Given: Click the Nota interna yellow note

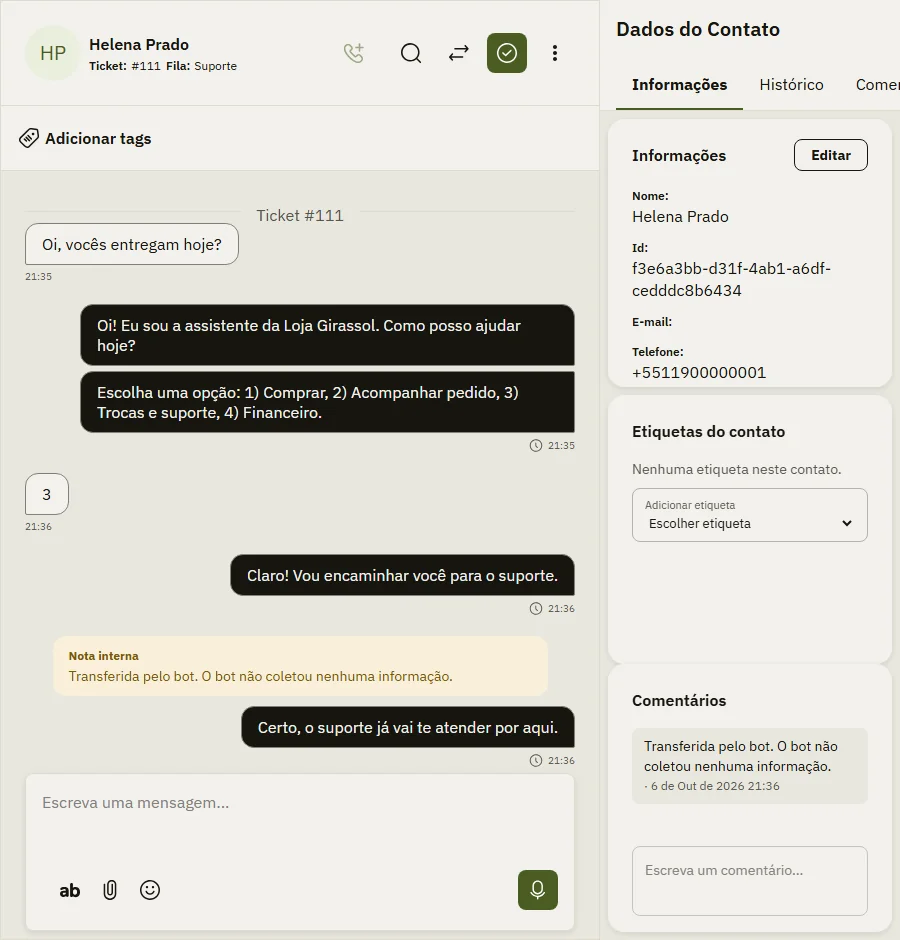Looking at the screenshot, I should click(300, 667).
